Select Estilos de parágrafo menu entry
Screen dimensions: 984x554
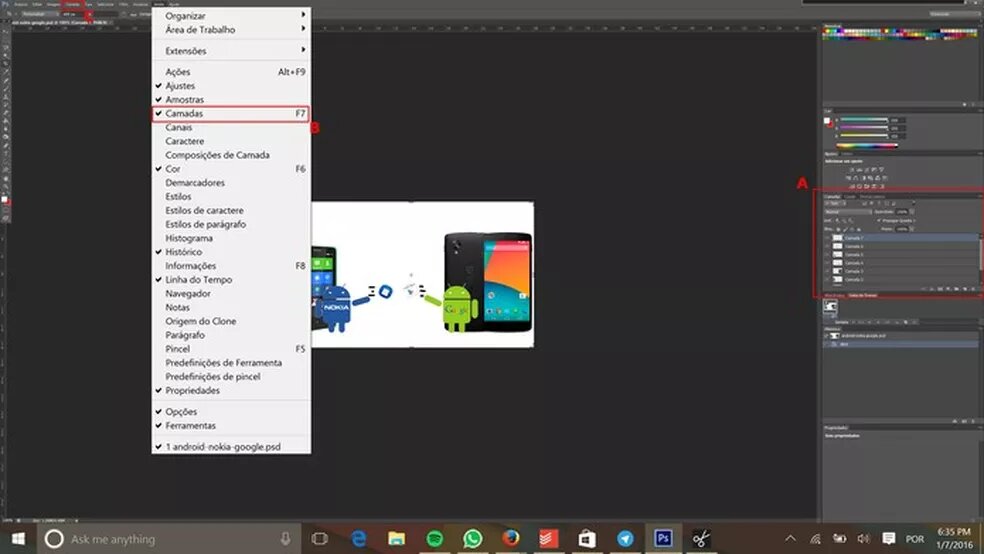[231, 224]
